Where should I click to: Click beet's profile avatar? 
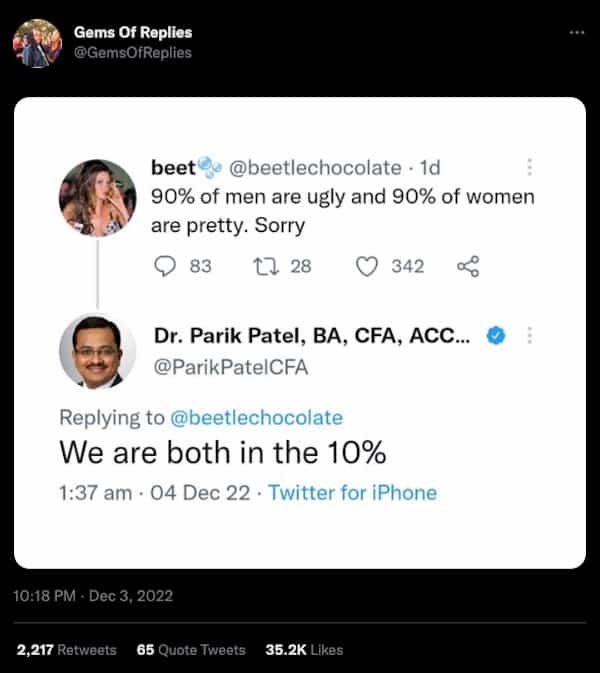click(x=98, y=197)
